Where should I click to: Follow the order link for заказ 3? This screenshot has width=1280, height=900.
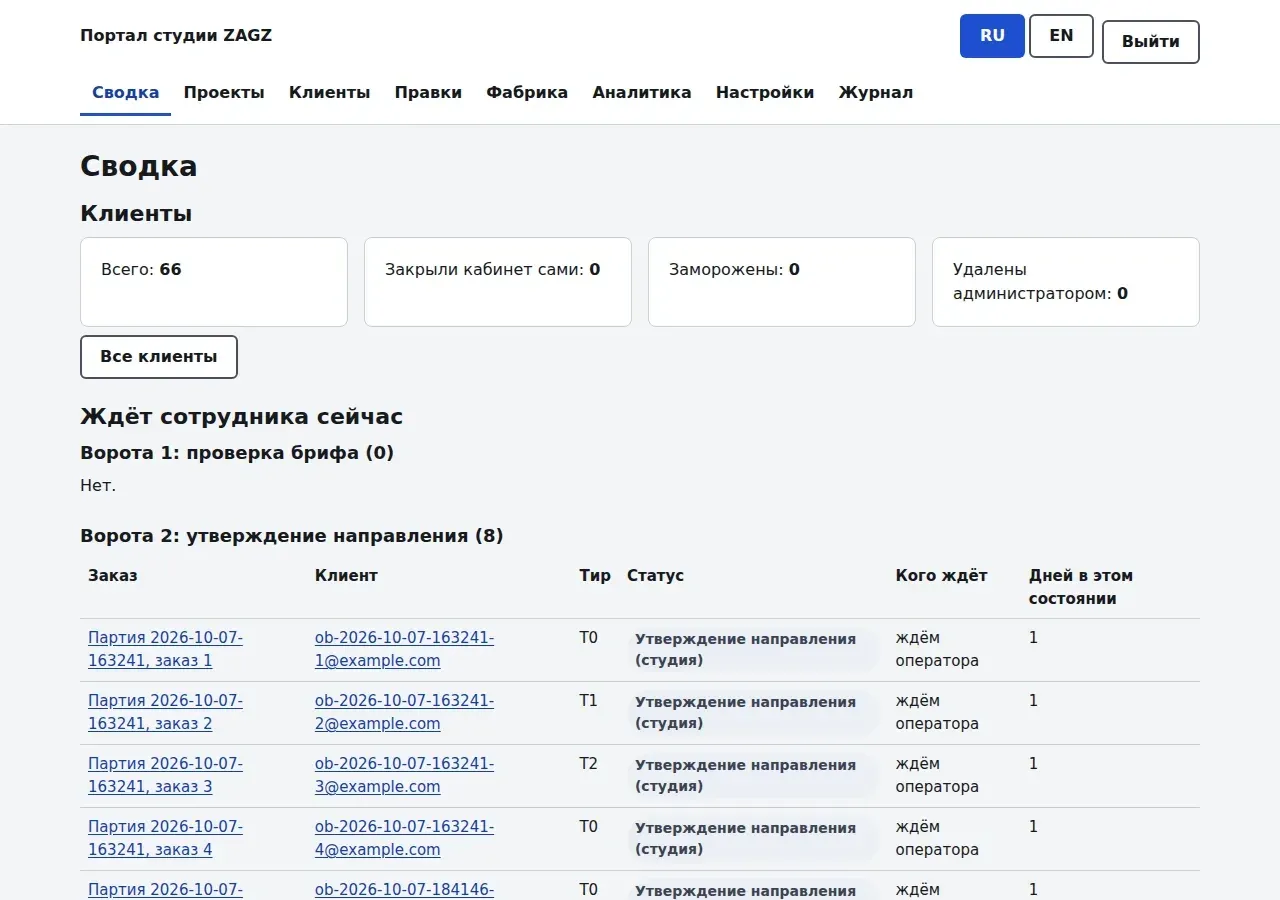[x=165, y=775]
